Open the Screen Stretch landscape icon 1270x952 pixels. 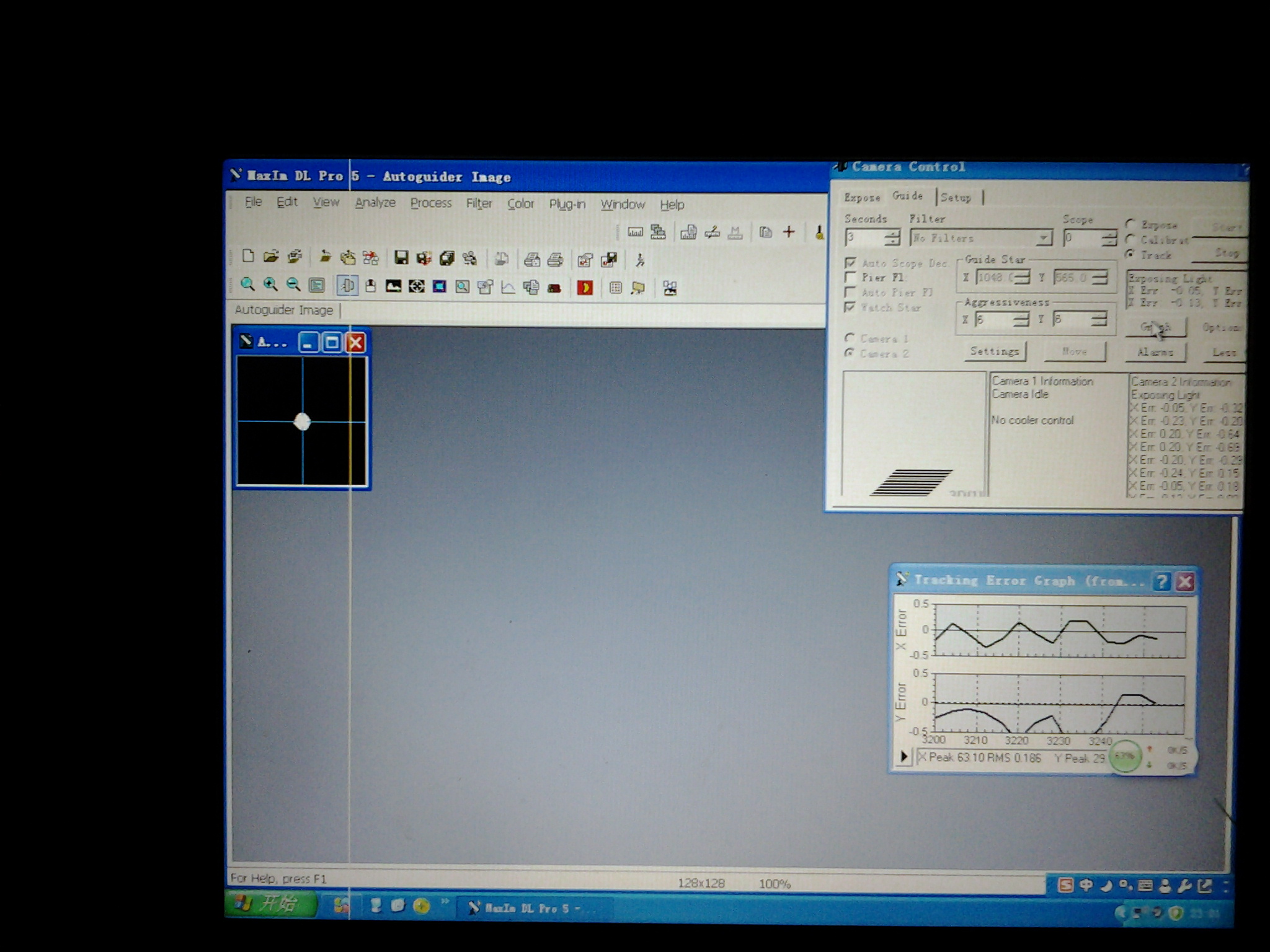(393, 286)
